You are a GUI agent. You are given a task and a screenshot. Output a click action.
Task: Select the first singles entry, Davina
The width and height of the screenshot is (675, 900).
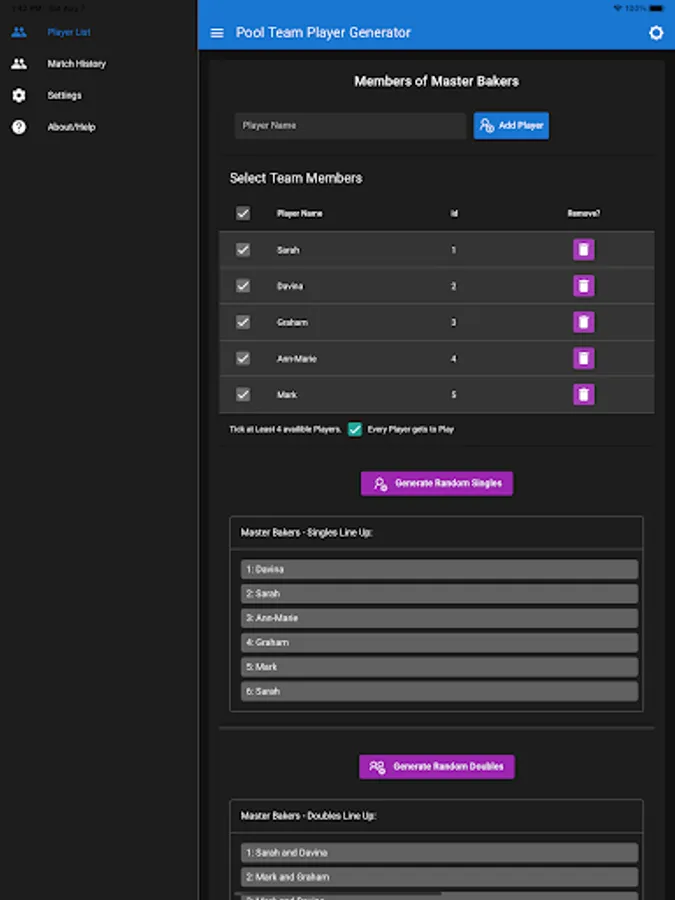click(439, 569)
